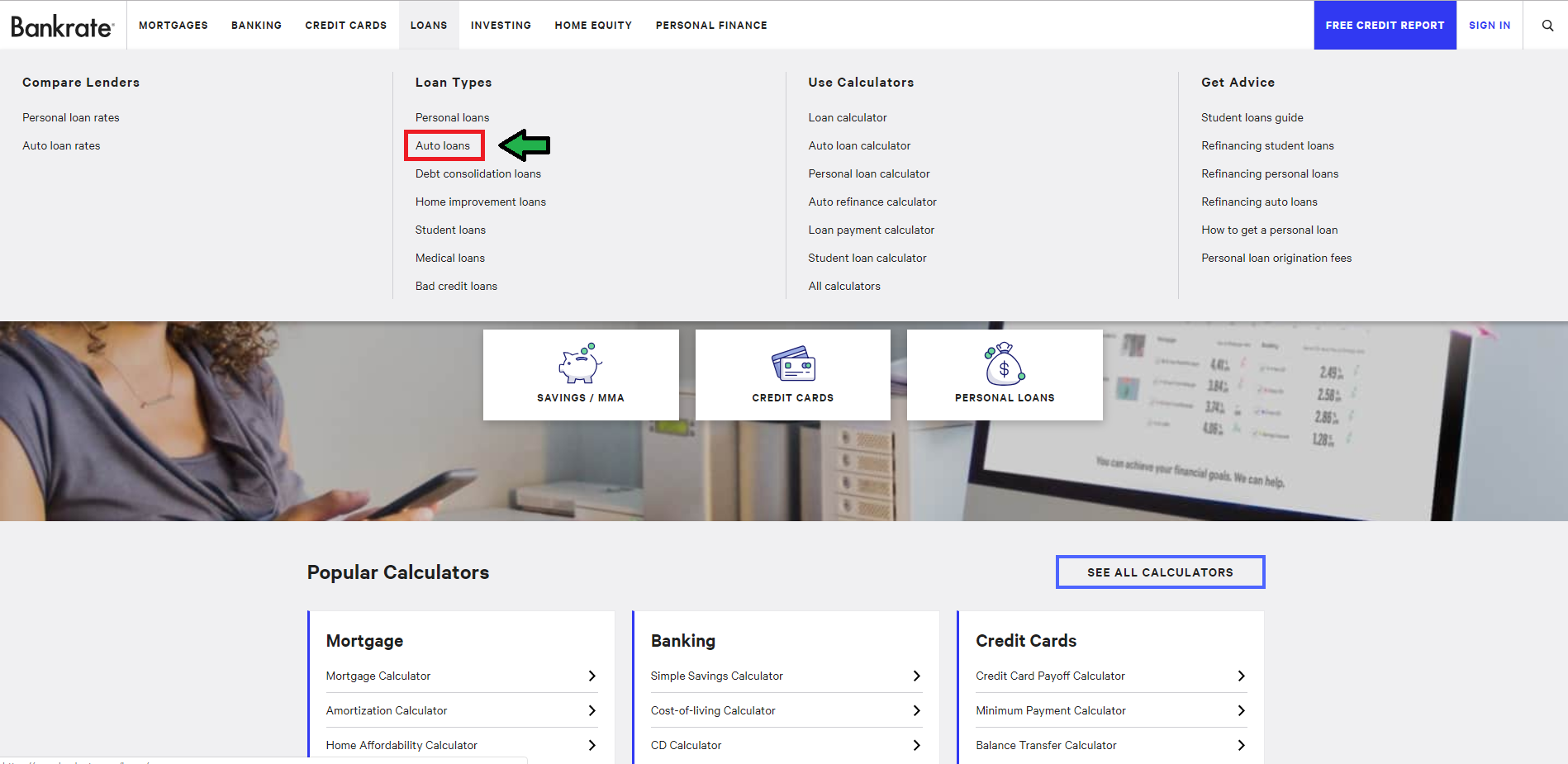Open Minimum Payment Calculator text link

(1051, 710)
